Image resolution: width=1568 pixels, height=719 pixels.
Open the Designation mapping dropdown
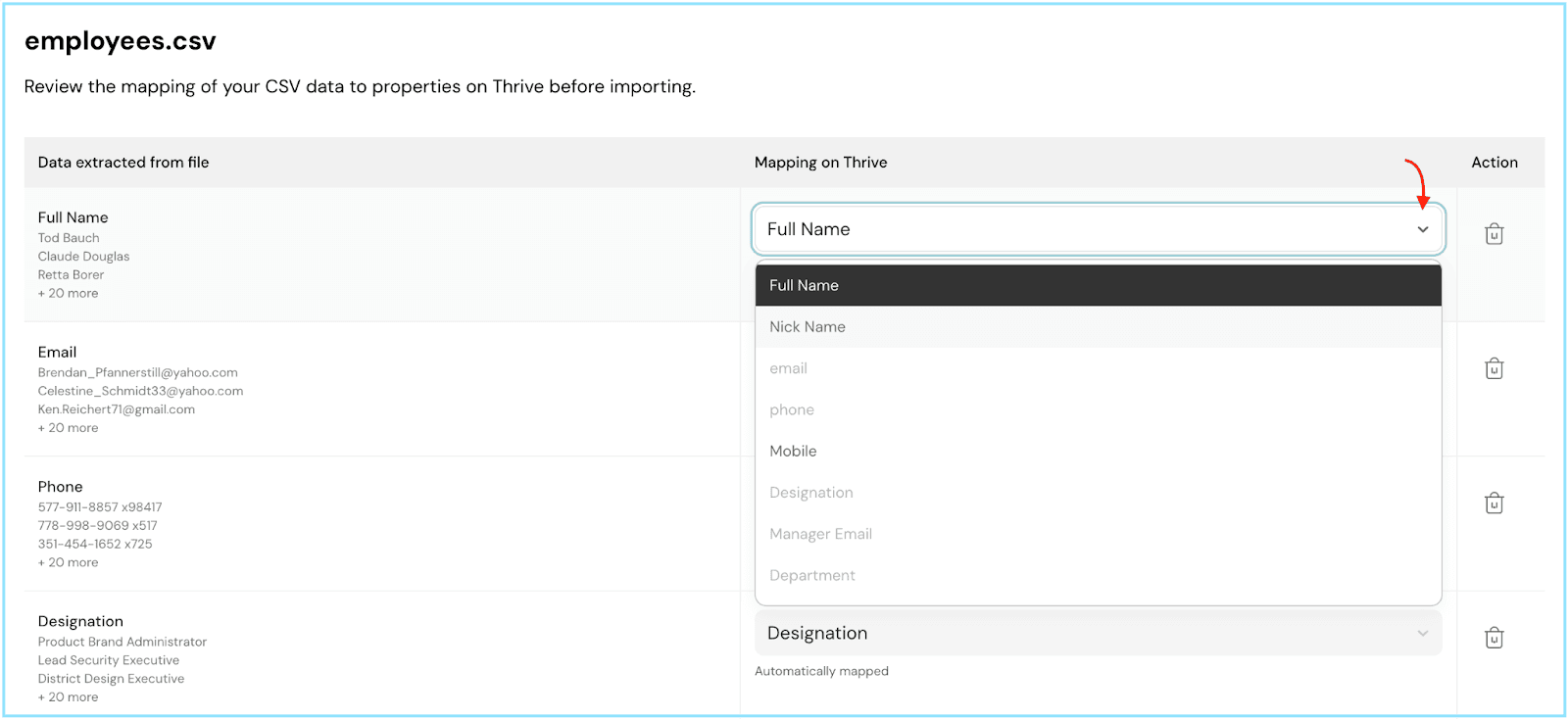[x=1098, y=633]
